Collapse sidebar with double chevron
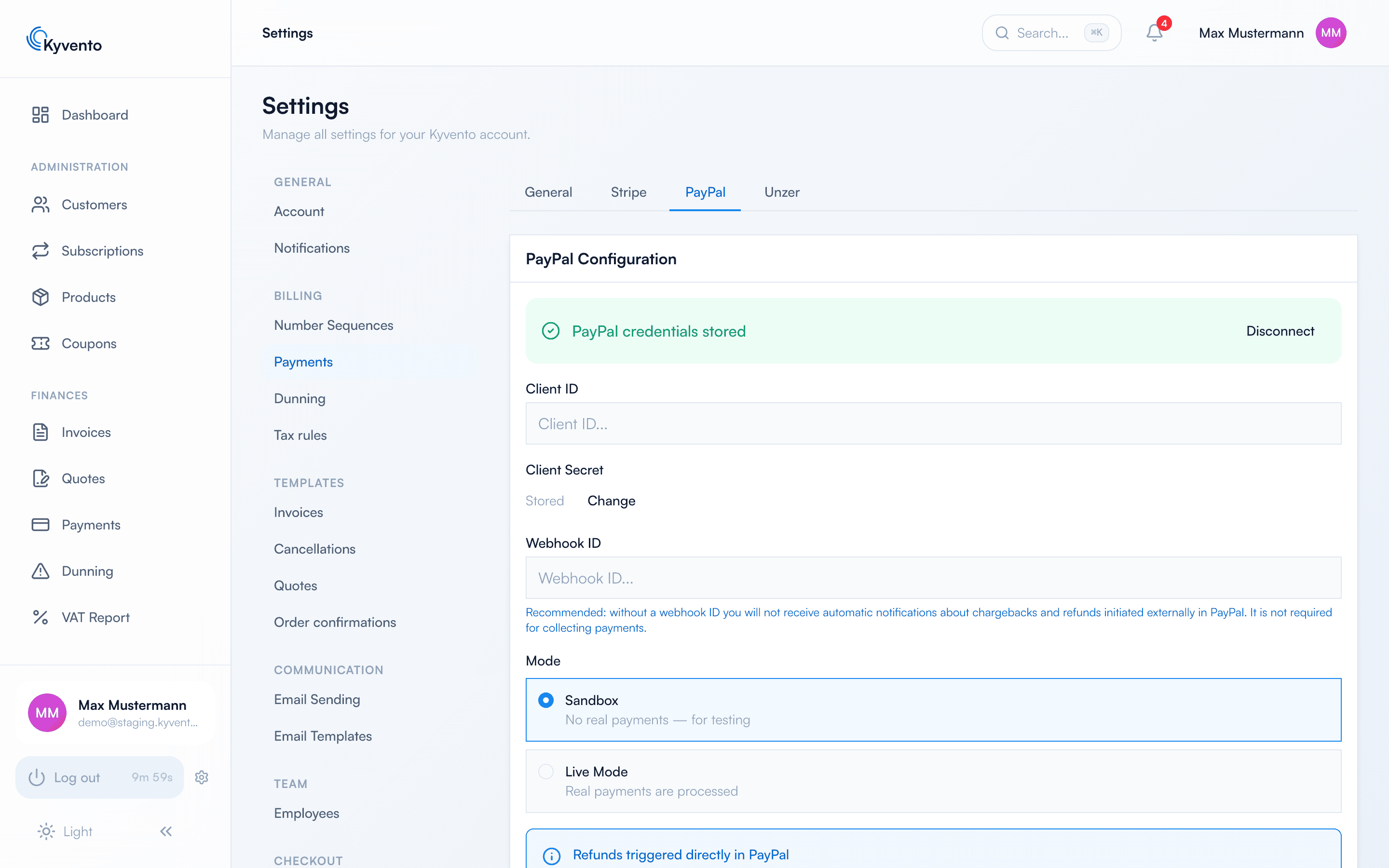 click(166, 831)
